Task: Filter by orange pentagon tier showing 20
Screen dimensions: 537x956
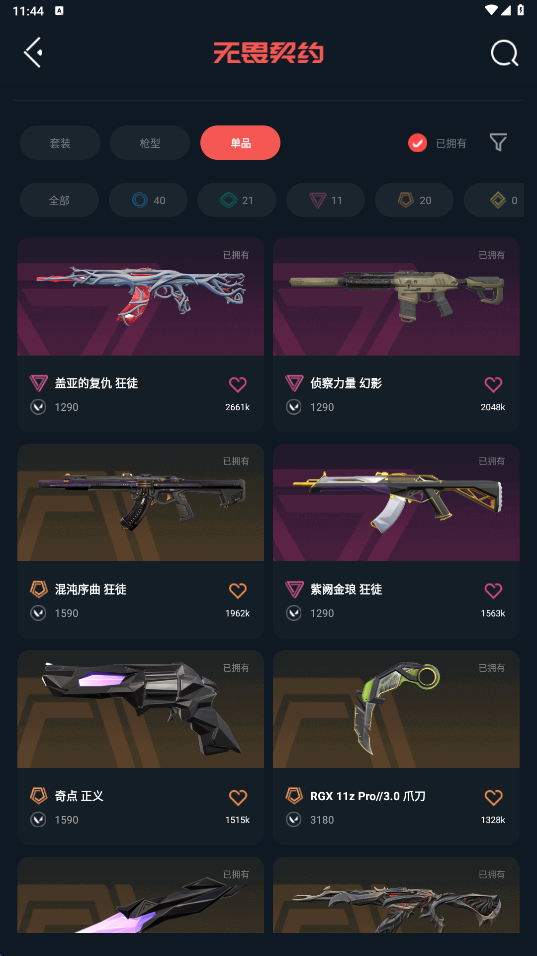Action: coord(414,200)
